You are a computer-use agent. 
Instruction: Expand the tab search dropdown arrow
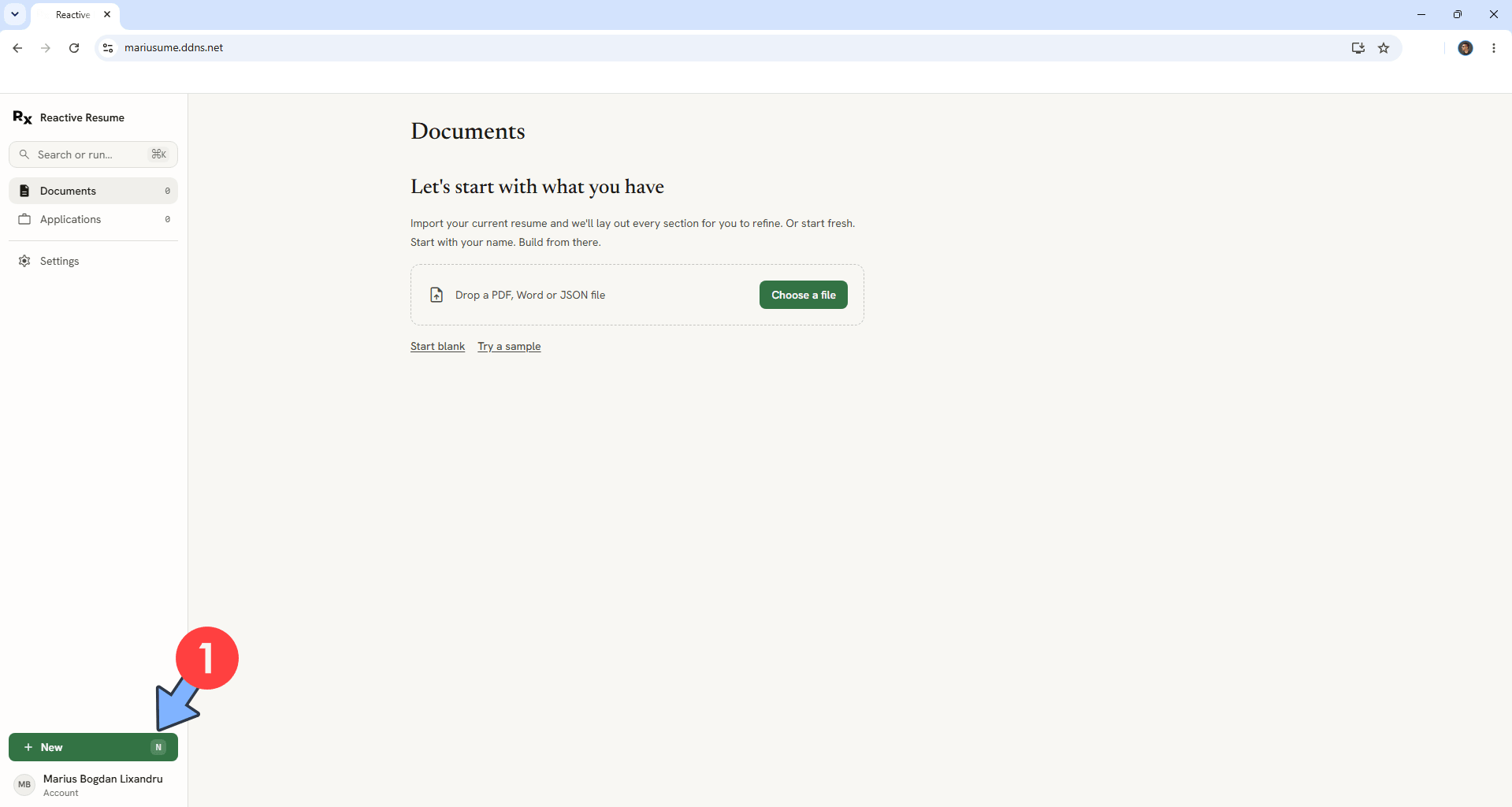point(15,14)
